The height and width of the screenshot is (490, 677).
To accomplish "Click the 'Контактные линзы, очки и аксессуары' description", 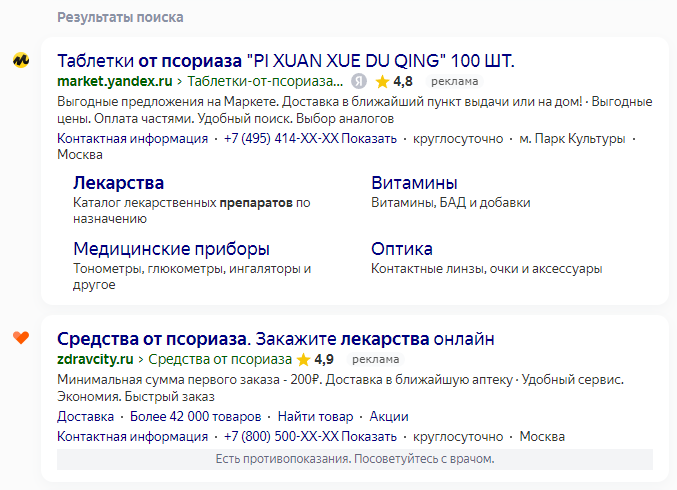I will coord(487,269).
